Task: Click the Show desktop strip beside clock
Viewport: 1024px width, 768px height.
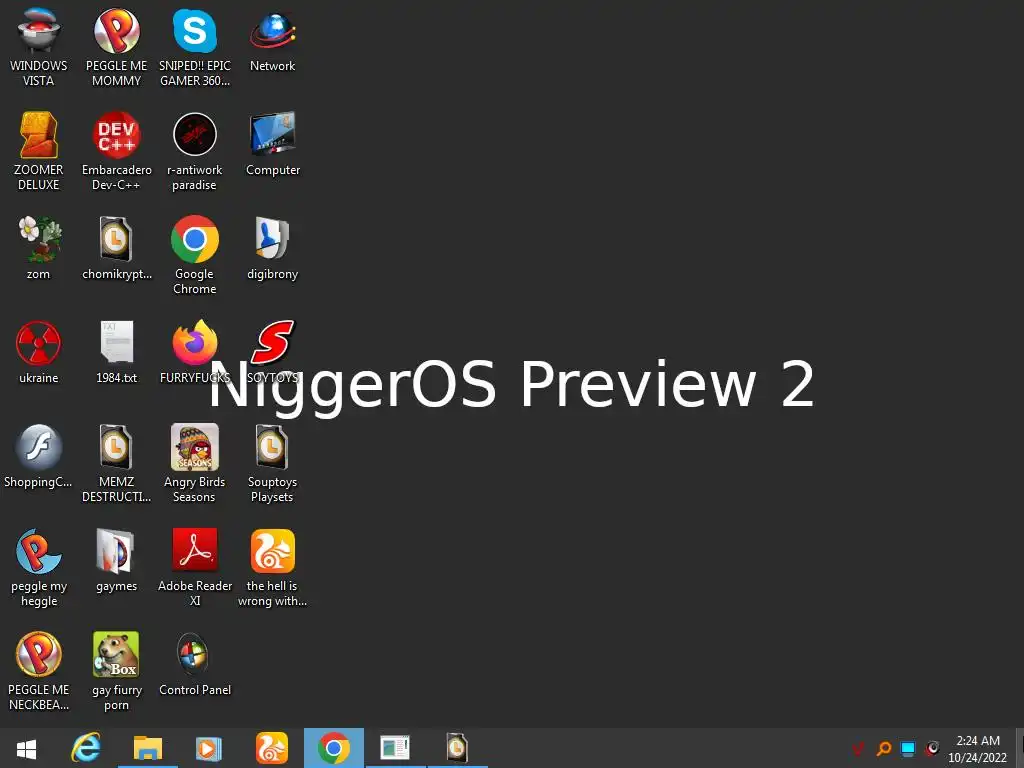Action: pos(1019,748)
